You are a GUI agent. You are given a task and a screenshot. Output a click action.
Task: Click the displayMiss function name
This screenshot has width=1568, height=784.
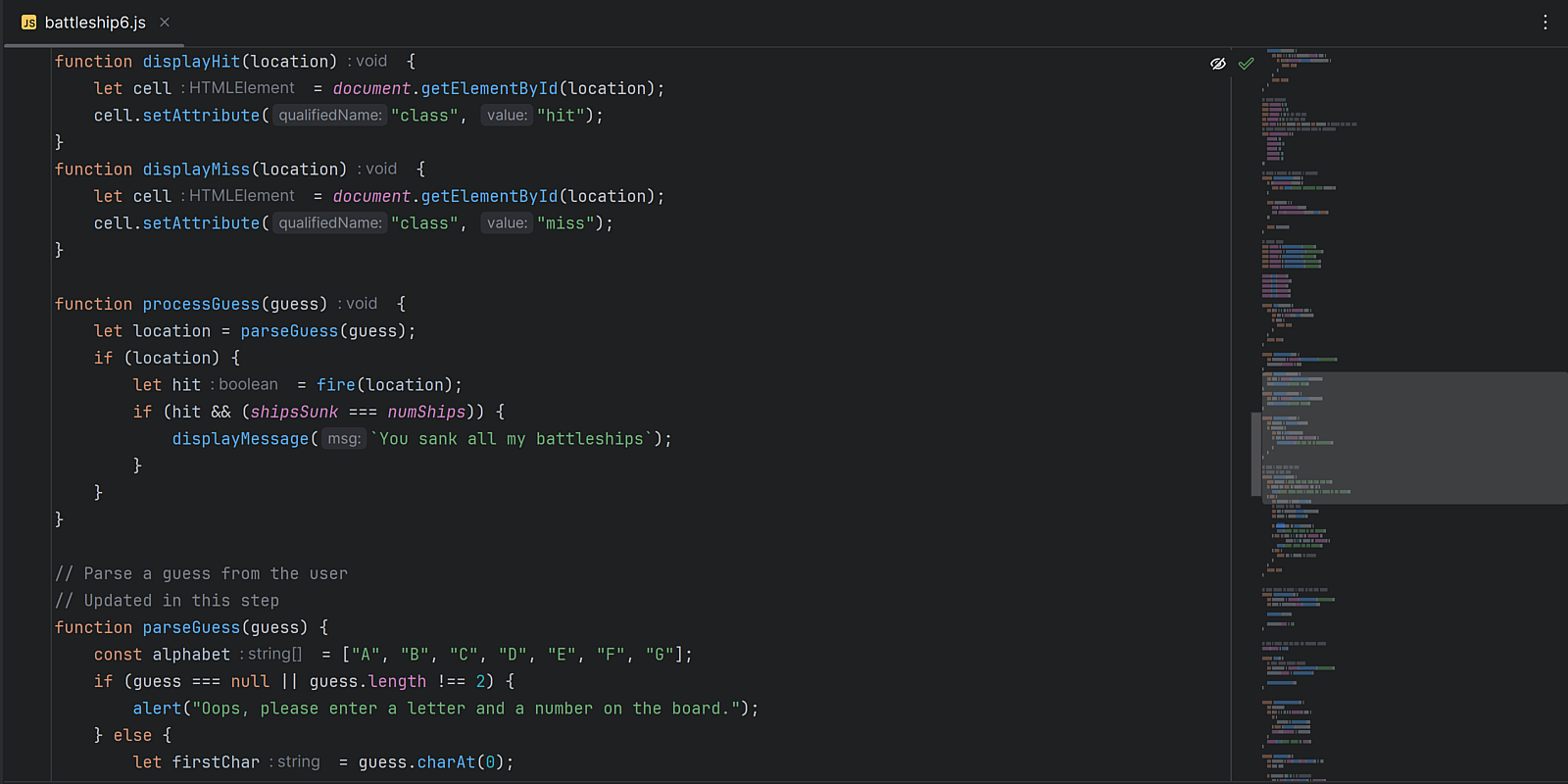pos(196,169)
